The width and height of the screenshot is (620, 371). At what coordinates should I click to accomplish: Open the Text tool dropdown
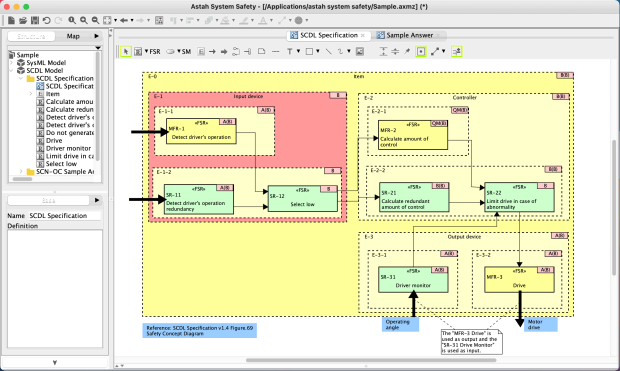tap(298, 51)
